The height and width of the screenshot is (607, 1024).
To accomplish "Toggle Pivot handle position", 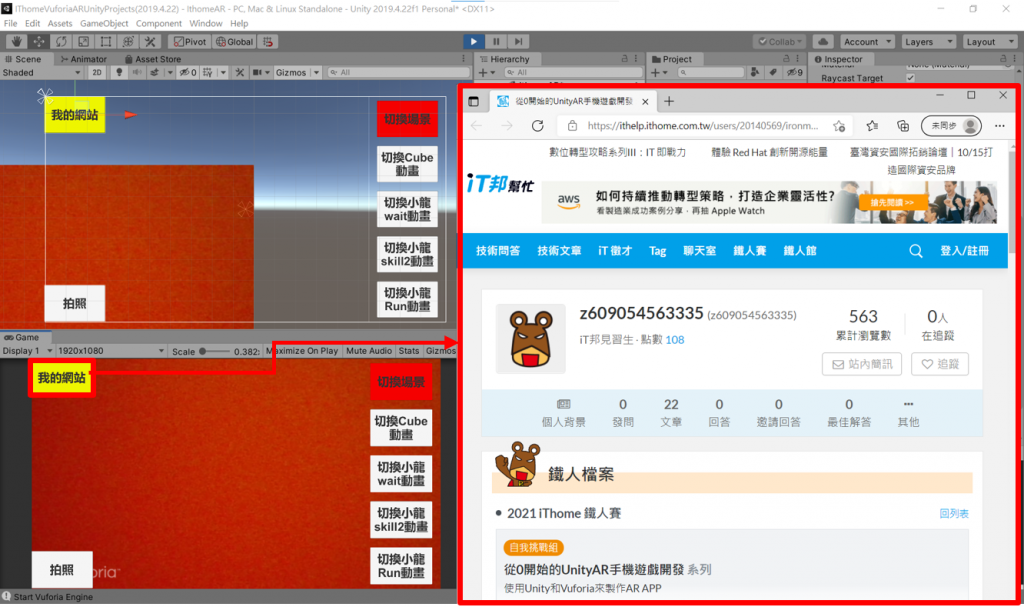I will pyautogui.click(x=189, y=42).
